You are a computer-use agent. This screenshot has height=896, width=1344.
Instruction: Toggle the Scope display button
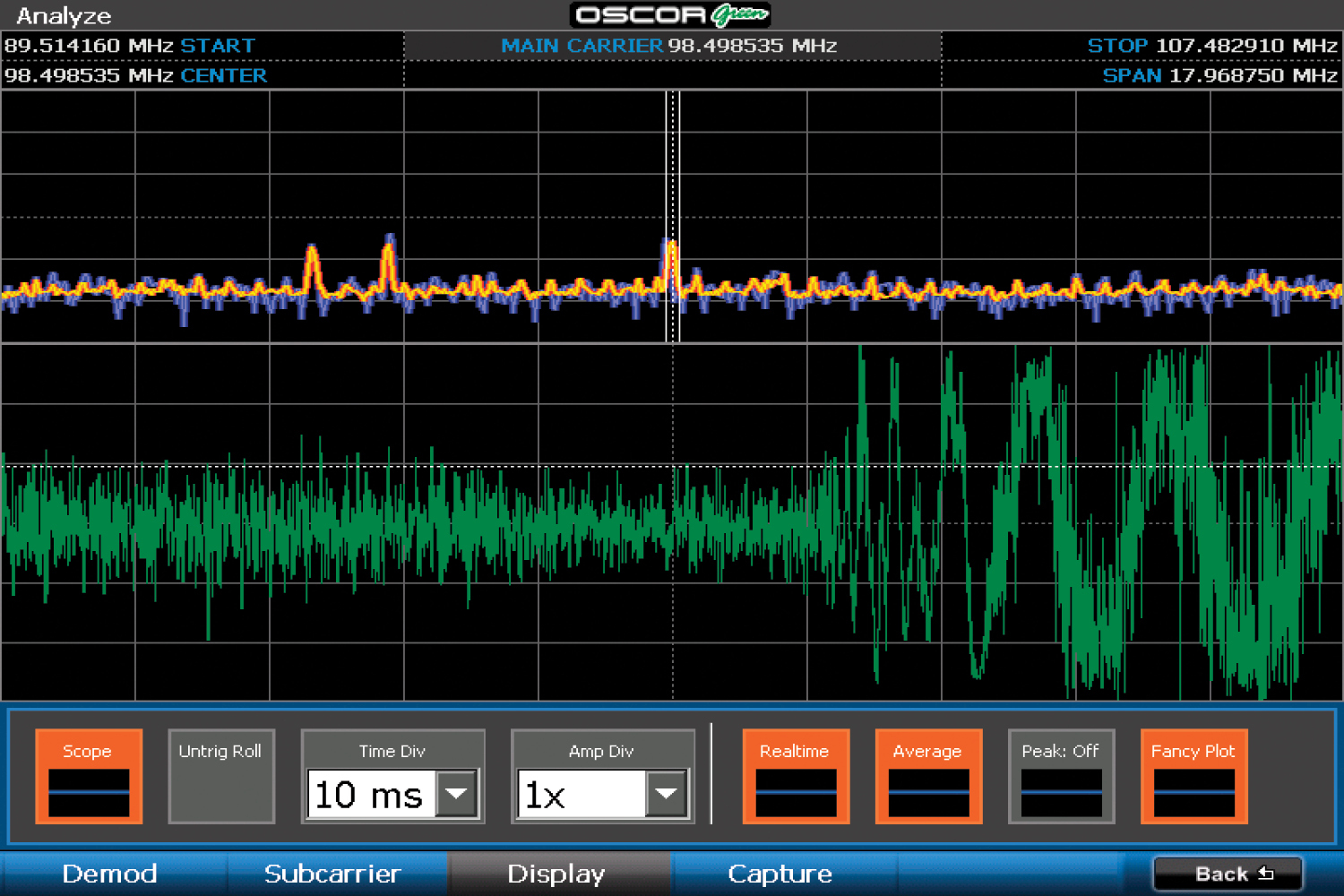click(88, 776)
